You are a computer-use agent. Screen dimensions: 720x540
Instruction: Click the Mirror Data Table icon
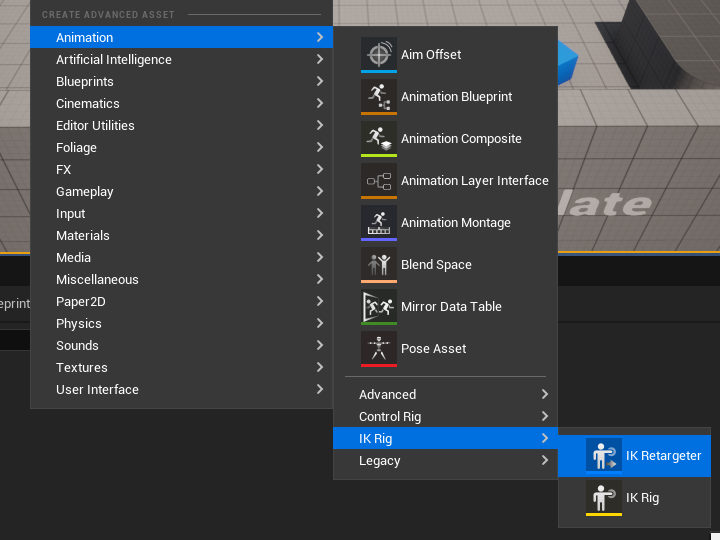click(379, 307)
